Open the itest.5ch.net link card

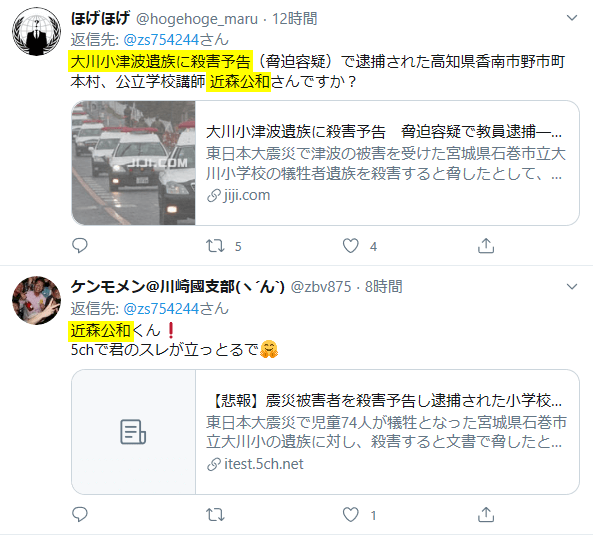[x=325, y=432]
